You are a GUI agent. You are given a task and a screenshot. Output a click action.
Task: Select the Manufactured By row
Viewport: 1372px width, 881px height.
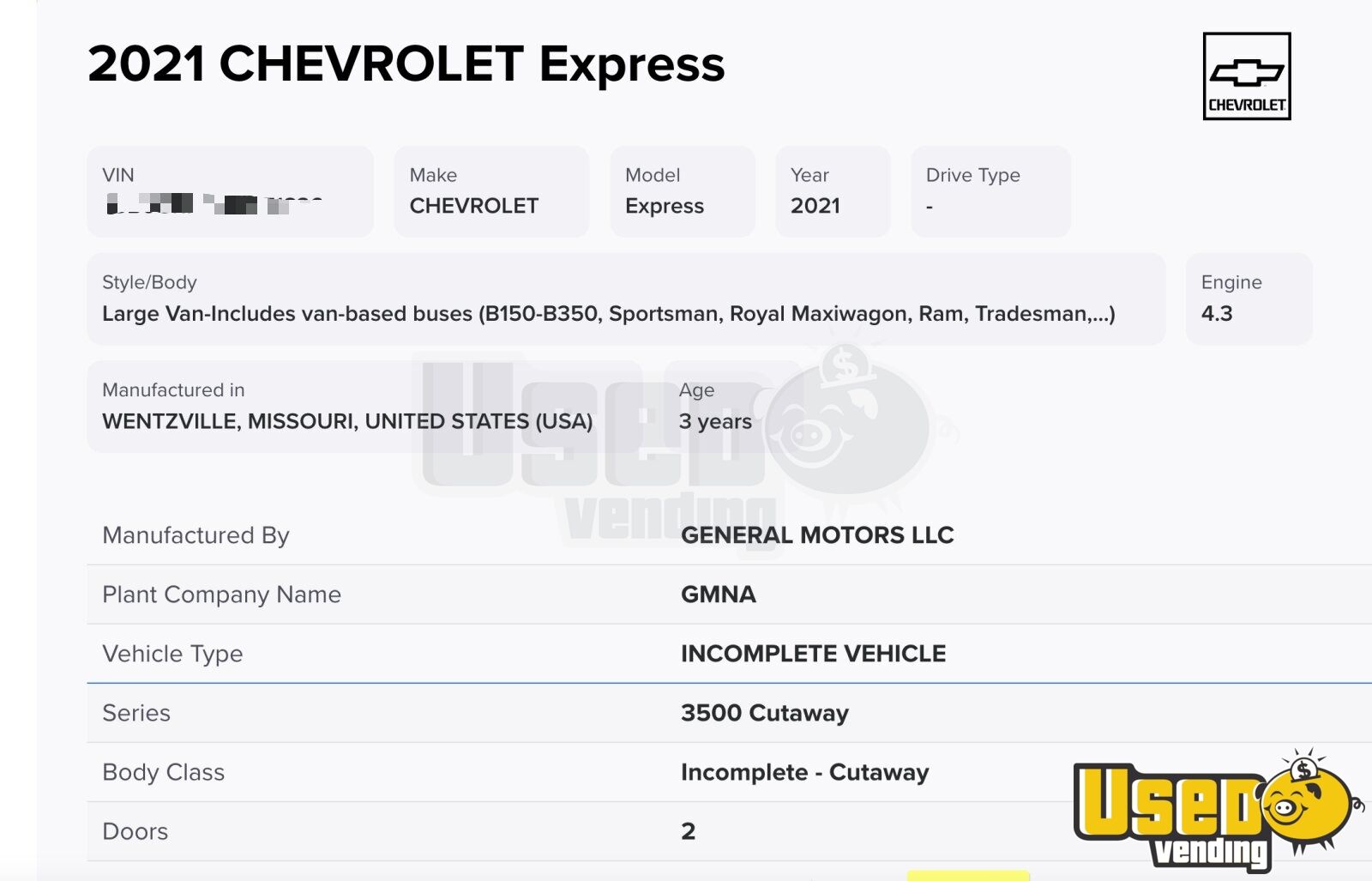coord(729,535)
